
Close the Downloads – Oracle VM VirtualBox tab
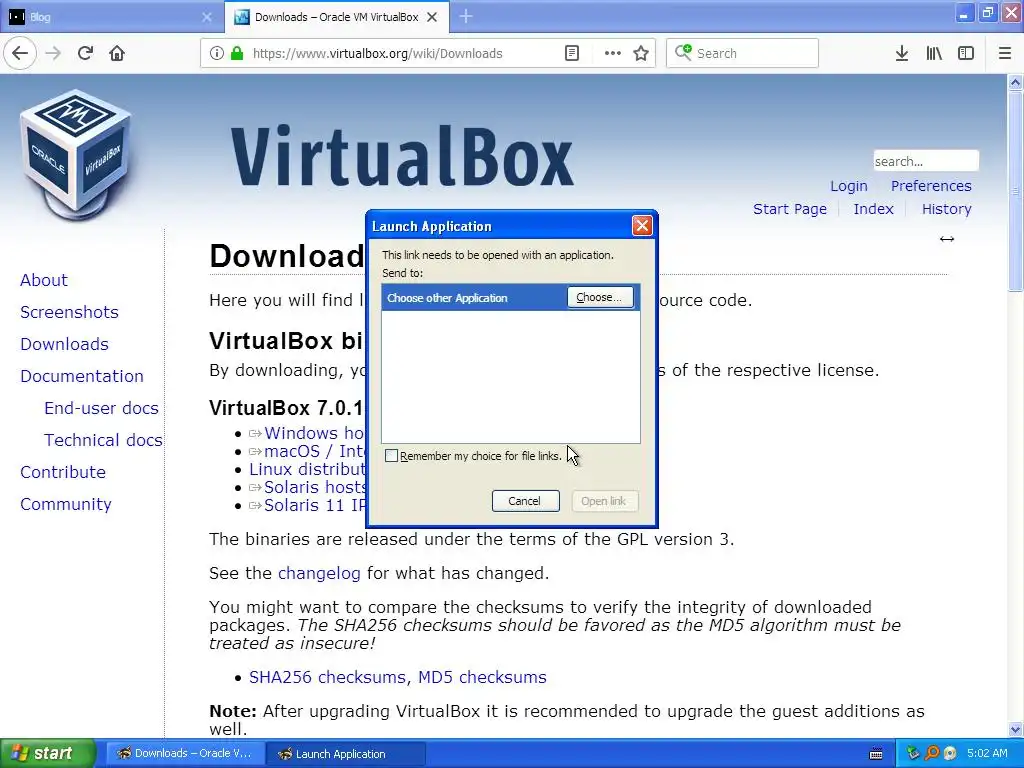432,17
